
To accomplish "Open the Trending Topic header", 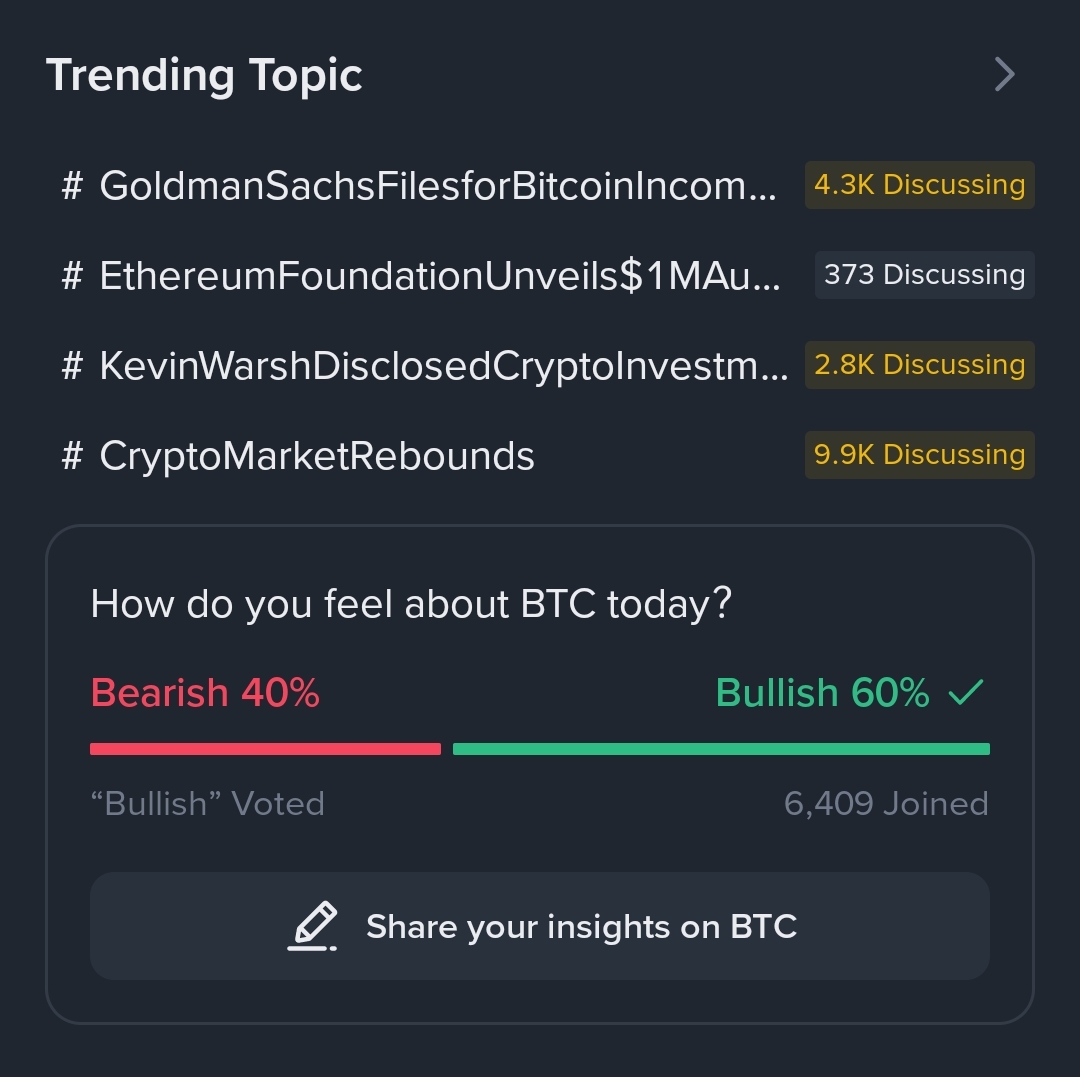I will pyautogui.click(x=204, y=75).
